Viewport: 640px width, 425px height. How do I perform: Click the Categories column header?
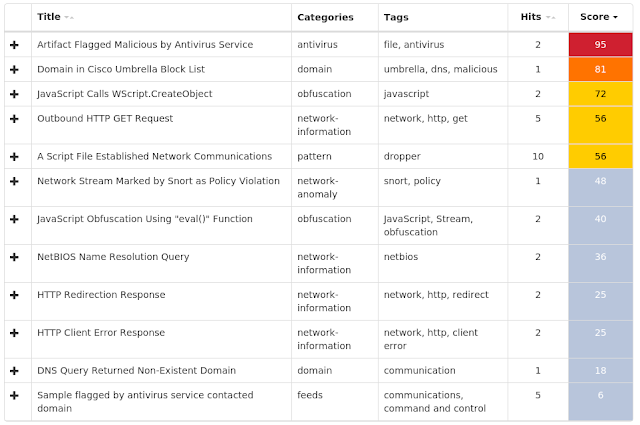pyautogui.click(x=325, y=17)
